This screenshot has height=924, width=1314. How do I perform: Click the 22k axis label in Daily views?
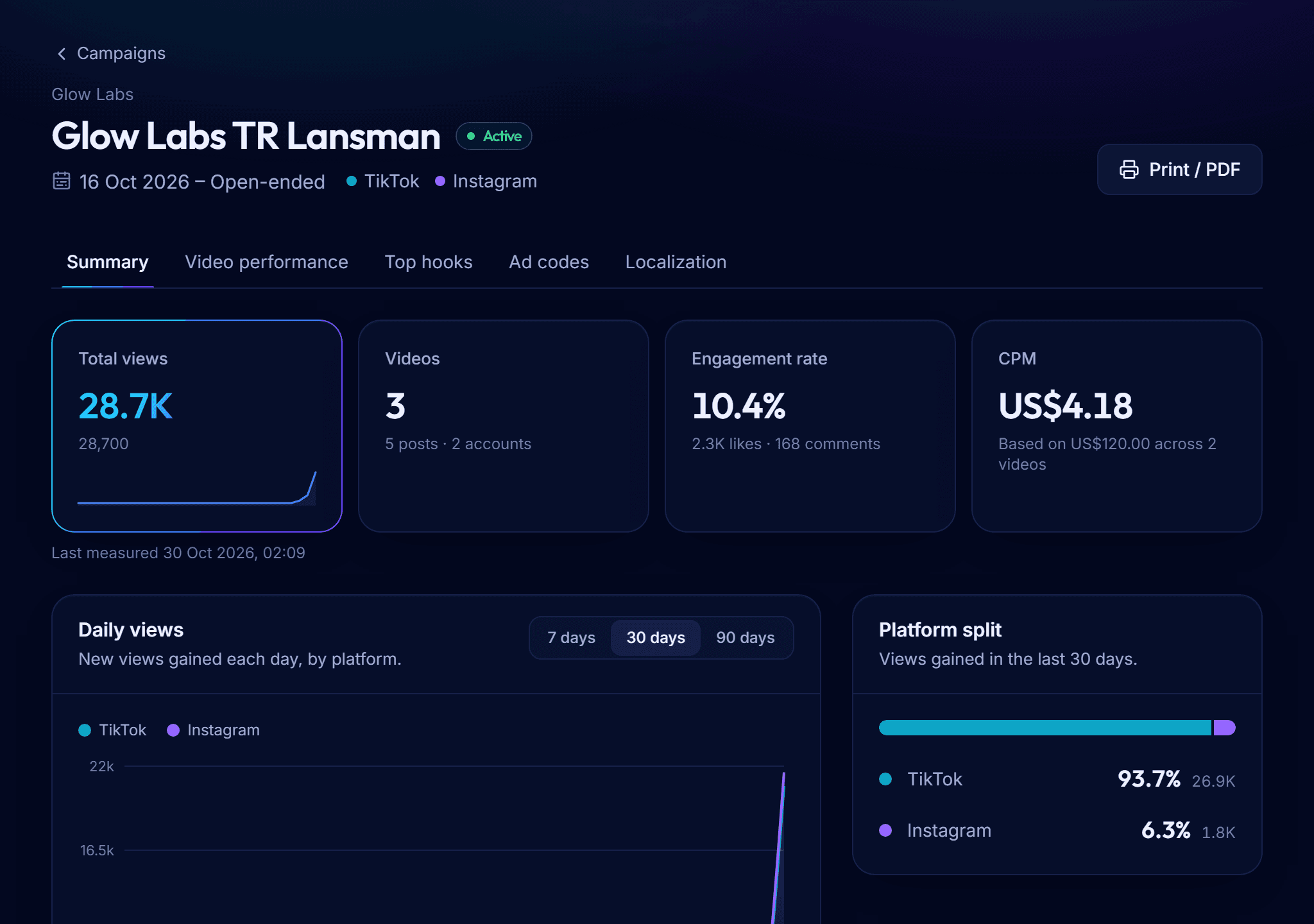click(x=101, y=767)
